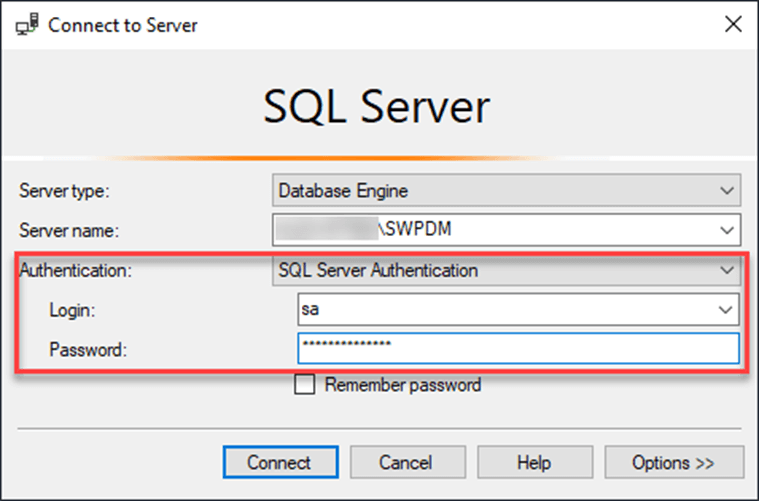Click the Connect button

point(281,462)
